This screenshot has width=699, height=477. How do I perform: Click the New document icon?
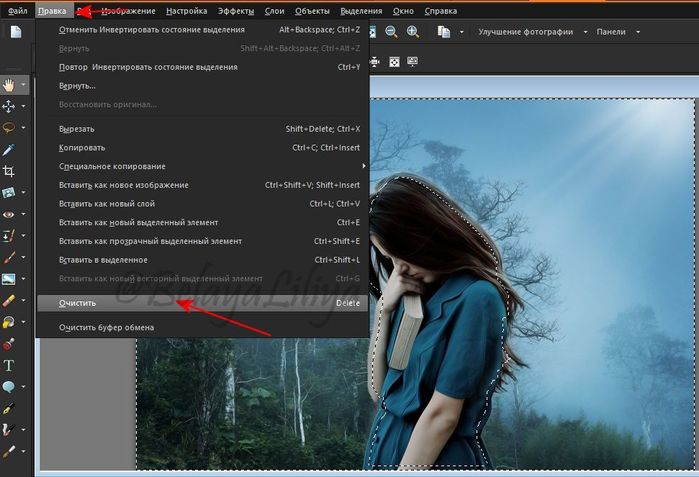click(16, 32)
